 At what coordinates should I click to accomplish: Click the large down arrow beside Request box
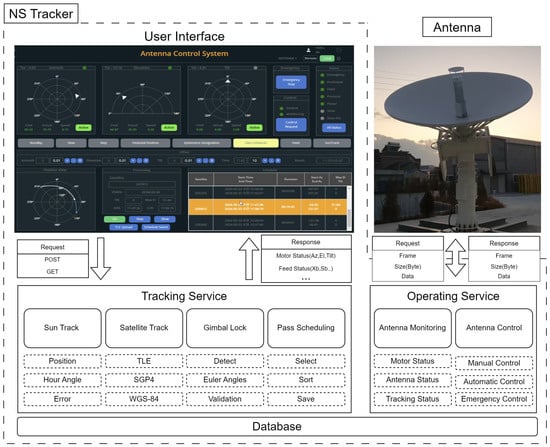(101, 258)
